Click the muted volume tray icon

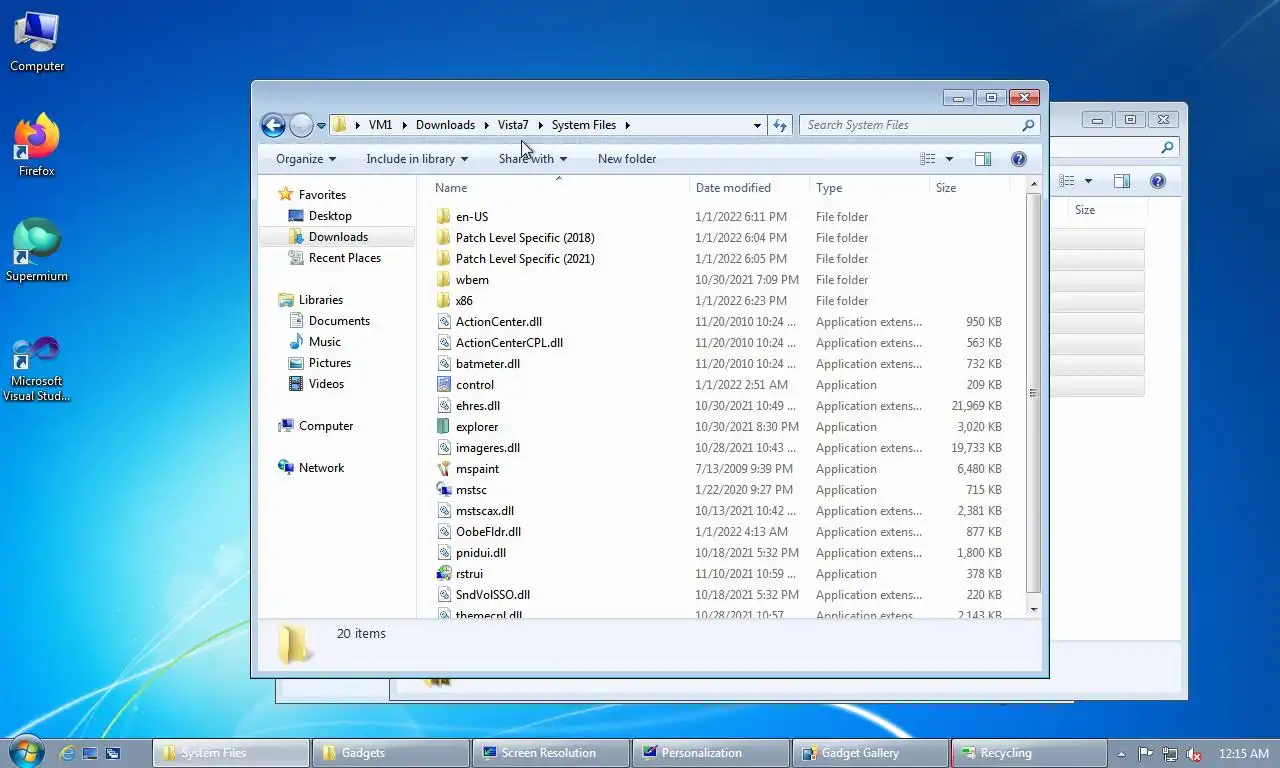[1192, 754]
